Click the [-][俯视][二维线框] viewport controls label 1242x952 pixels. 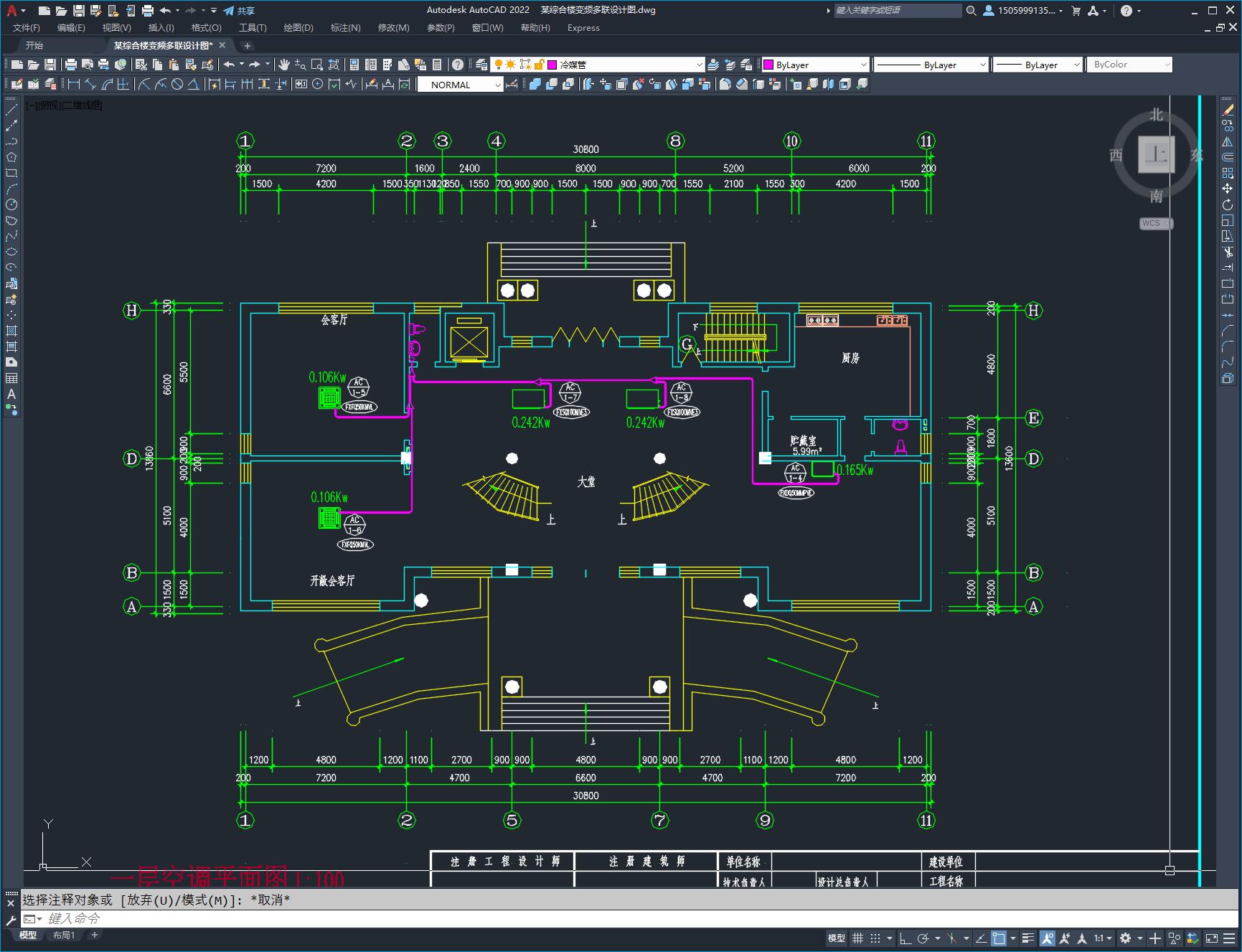point(64,105)
